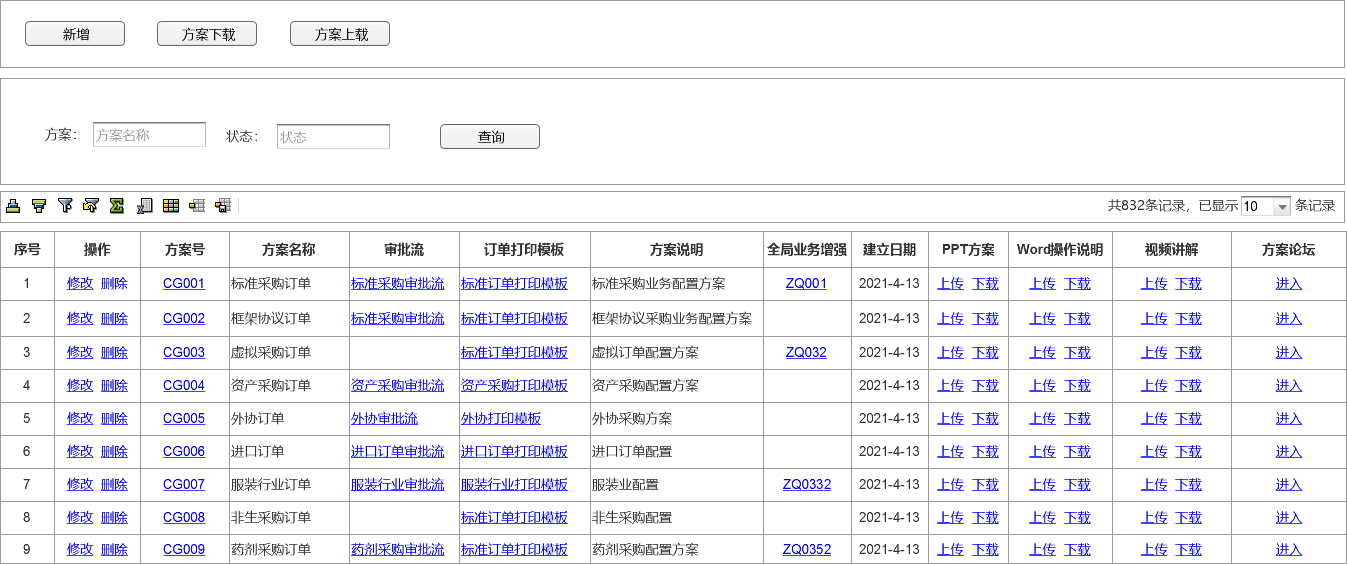This screenshot has width=1347, height=564.
Task: Click 删除 in the 进口订单 row
Action: [x=114, y=452]
